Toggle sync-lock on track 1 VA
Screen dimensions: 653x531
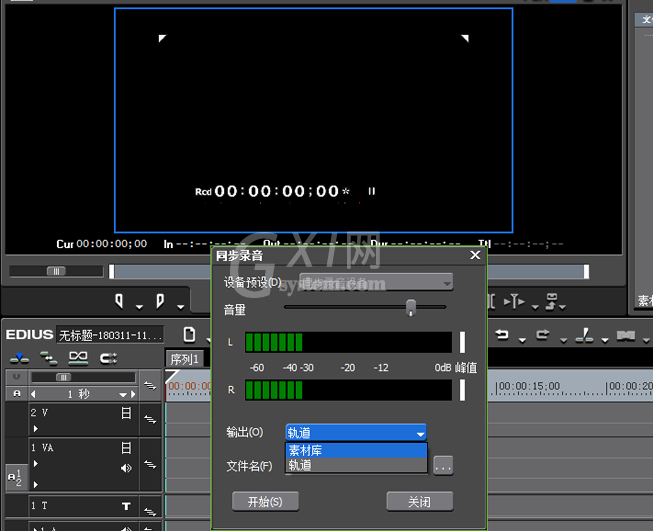(150, 464)
